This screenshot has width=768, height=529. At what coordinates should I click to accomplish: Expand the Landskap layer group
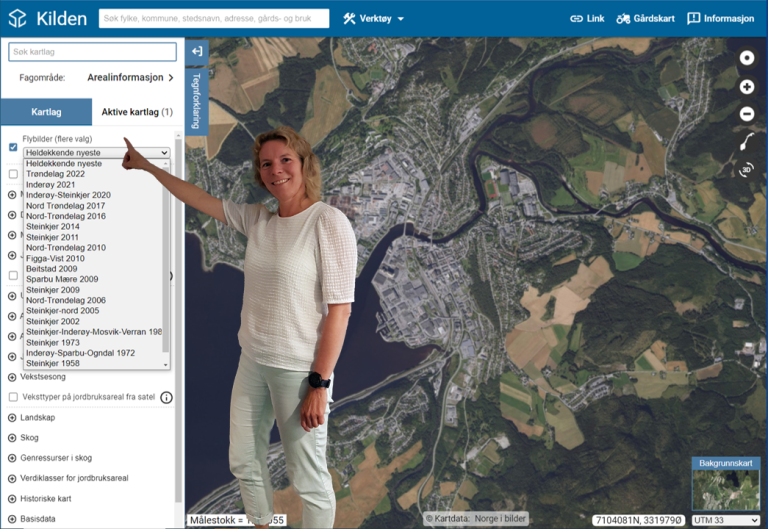click(x=12, y=418)
